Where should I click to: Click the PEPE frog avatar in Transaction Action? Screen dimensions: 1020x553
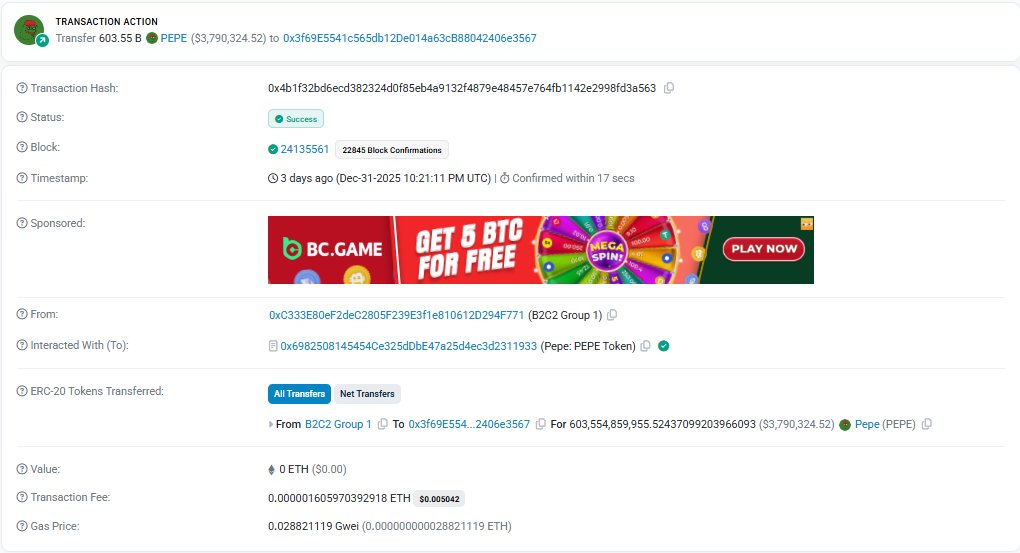click(x=29, y=30)
